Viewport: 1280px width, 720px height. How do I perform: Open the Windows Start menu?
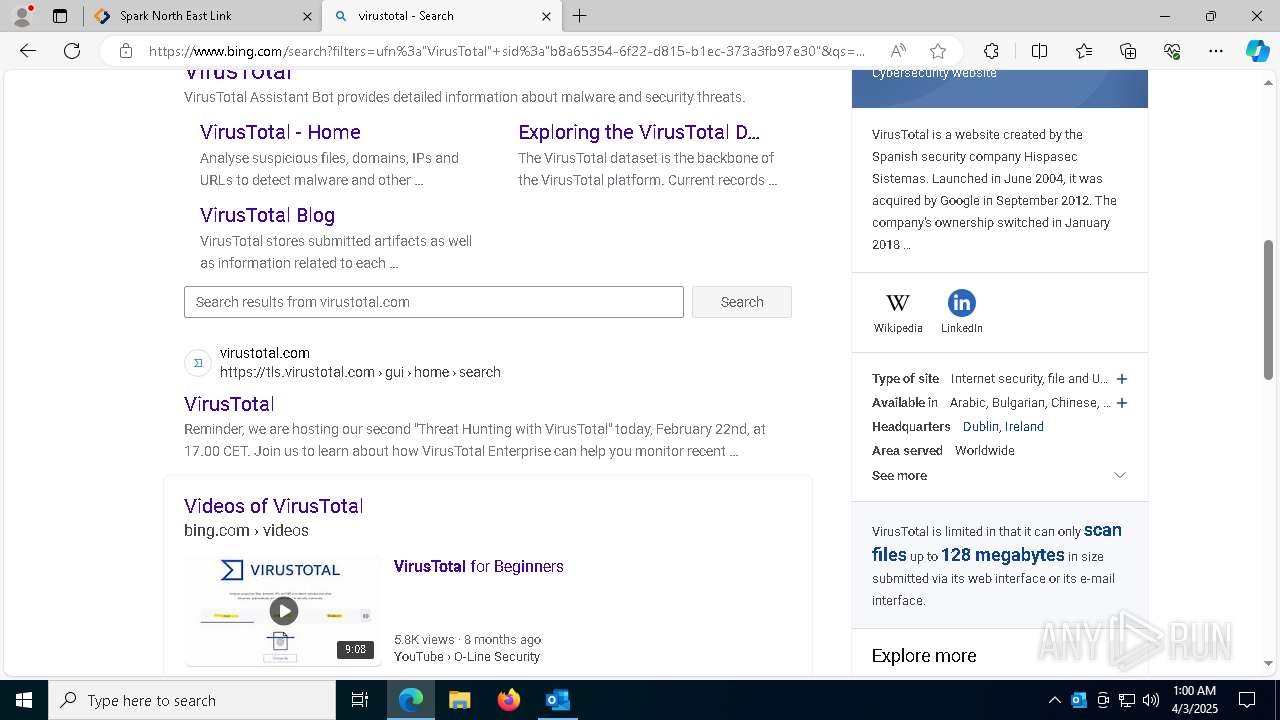click(x=24, y=700)
